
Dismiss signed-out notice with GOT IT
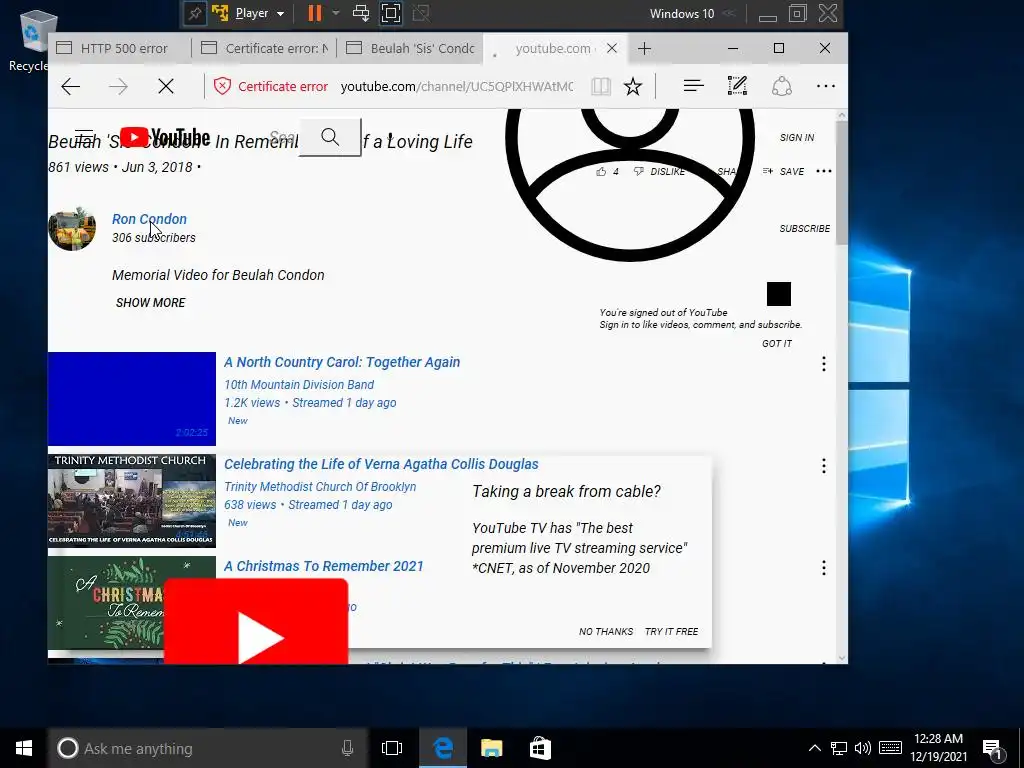[x=776, y=344]
